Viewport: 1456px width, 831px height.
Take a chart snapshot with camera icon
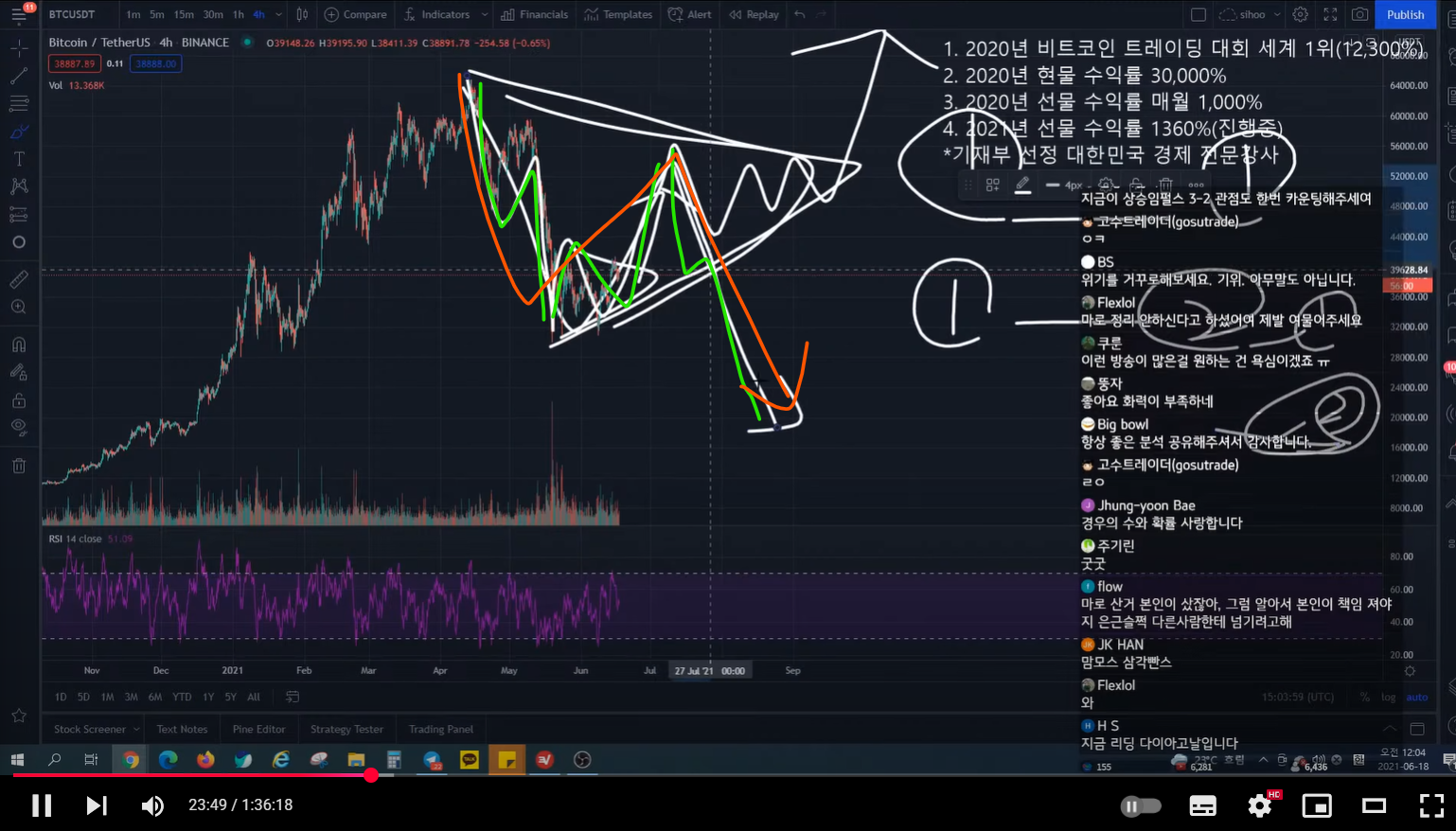pyautogui.click(x=1359, y=14)
